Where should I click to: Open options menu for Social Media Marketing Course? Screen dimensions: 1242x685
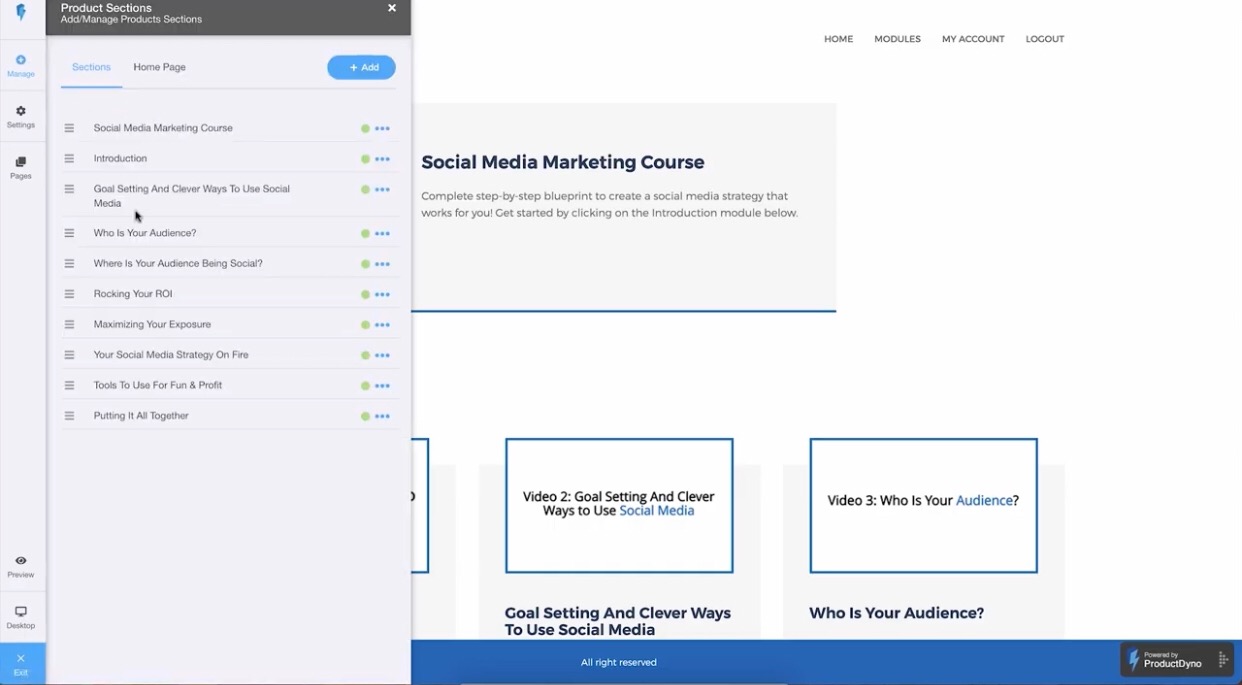click(382, 129)
